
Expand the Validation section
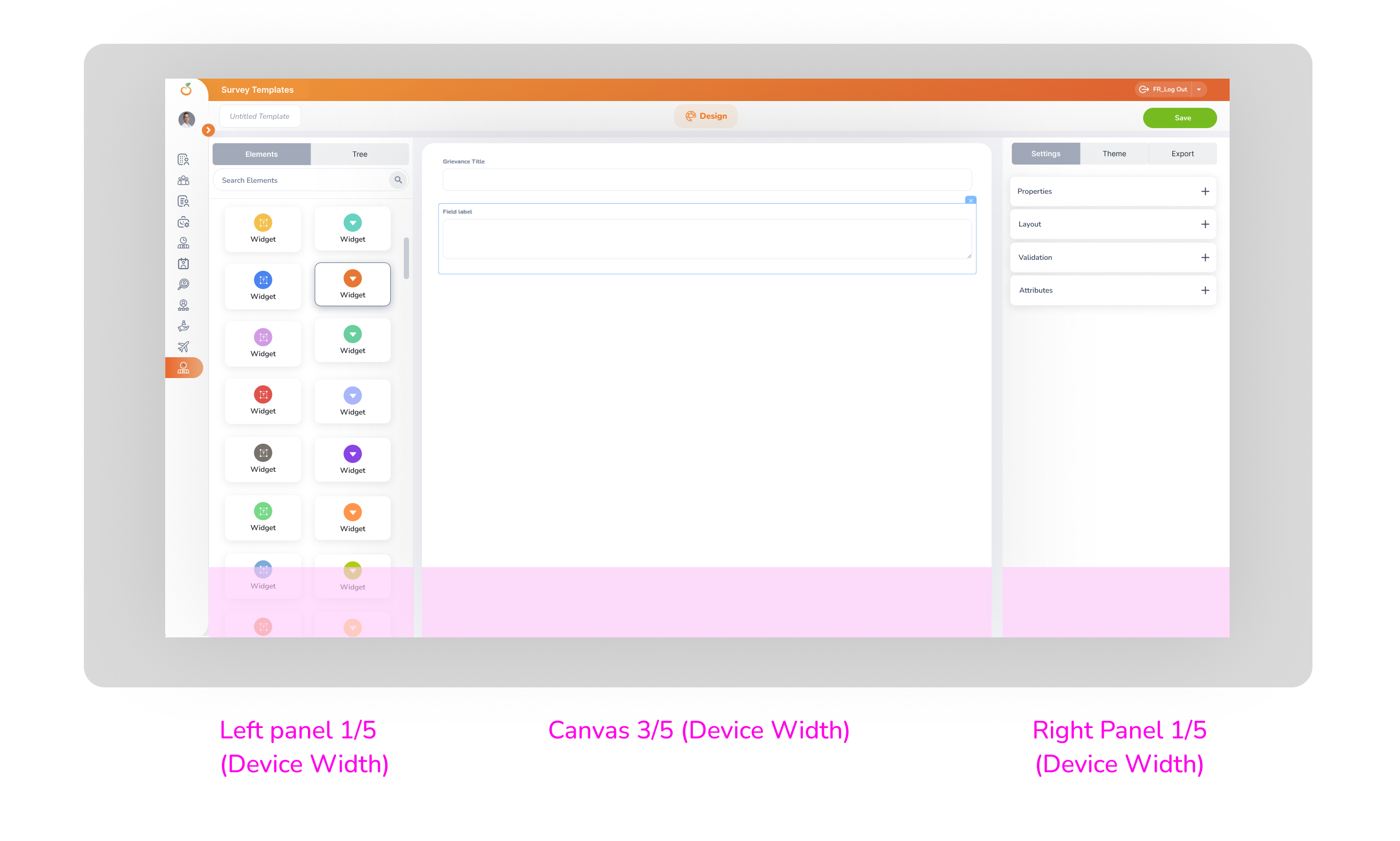coord(1112,258)
